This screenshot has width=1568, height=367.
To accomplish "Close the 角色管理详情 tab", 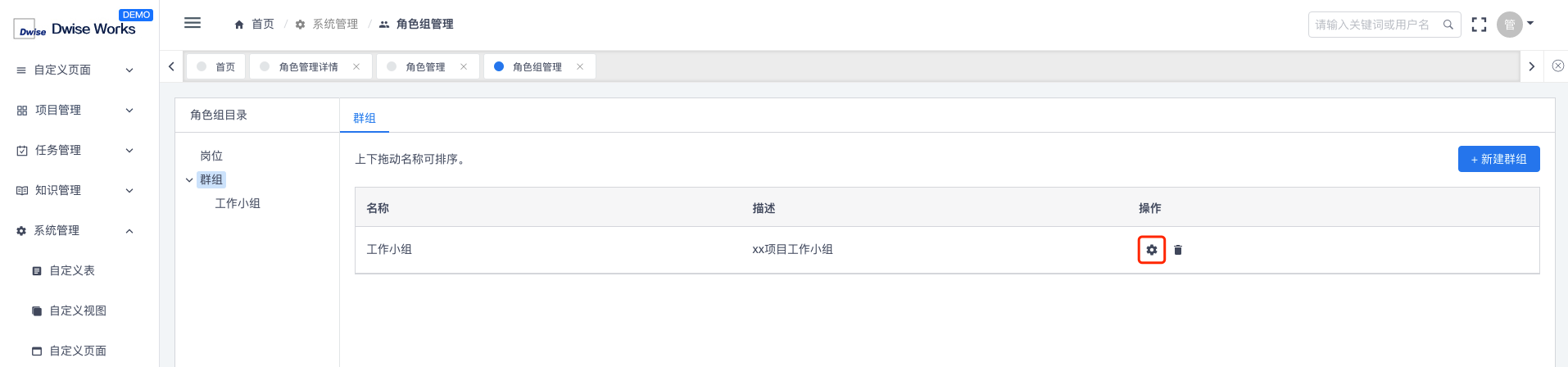I will coord(356,66).
